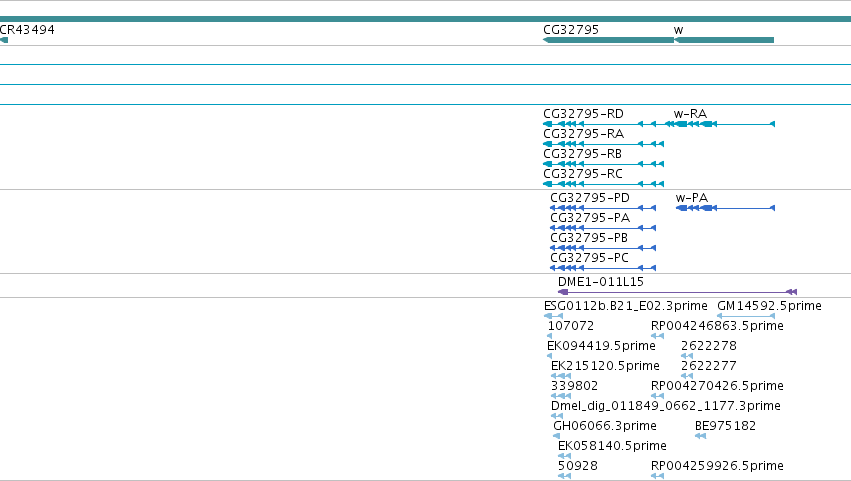Select the RP004259926.5prime label
The height and width of the screenshot is (481, 851).
(717, 467)
